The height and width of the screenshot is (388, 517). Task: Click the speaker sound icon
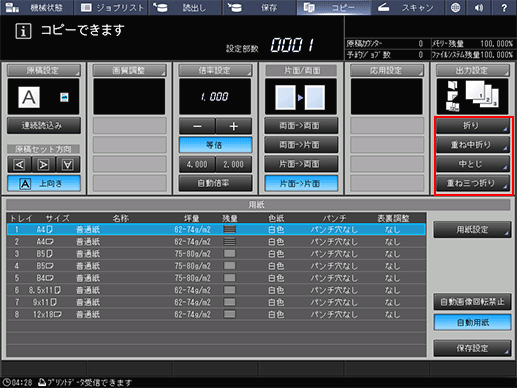(x=479, y=7)
